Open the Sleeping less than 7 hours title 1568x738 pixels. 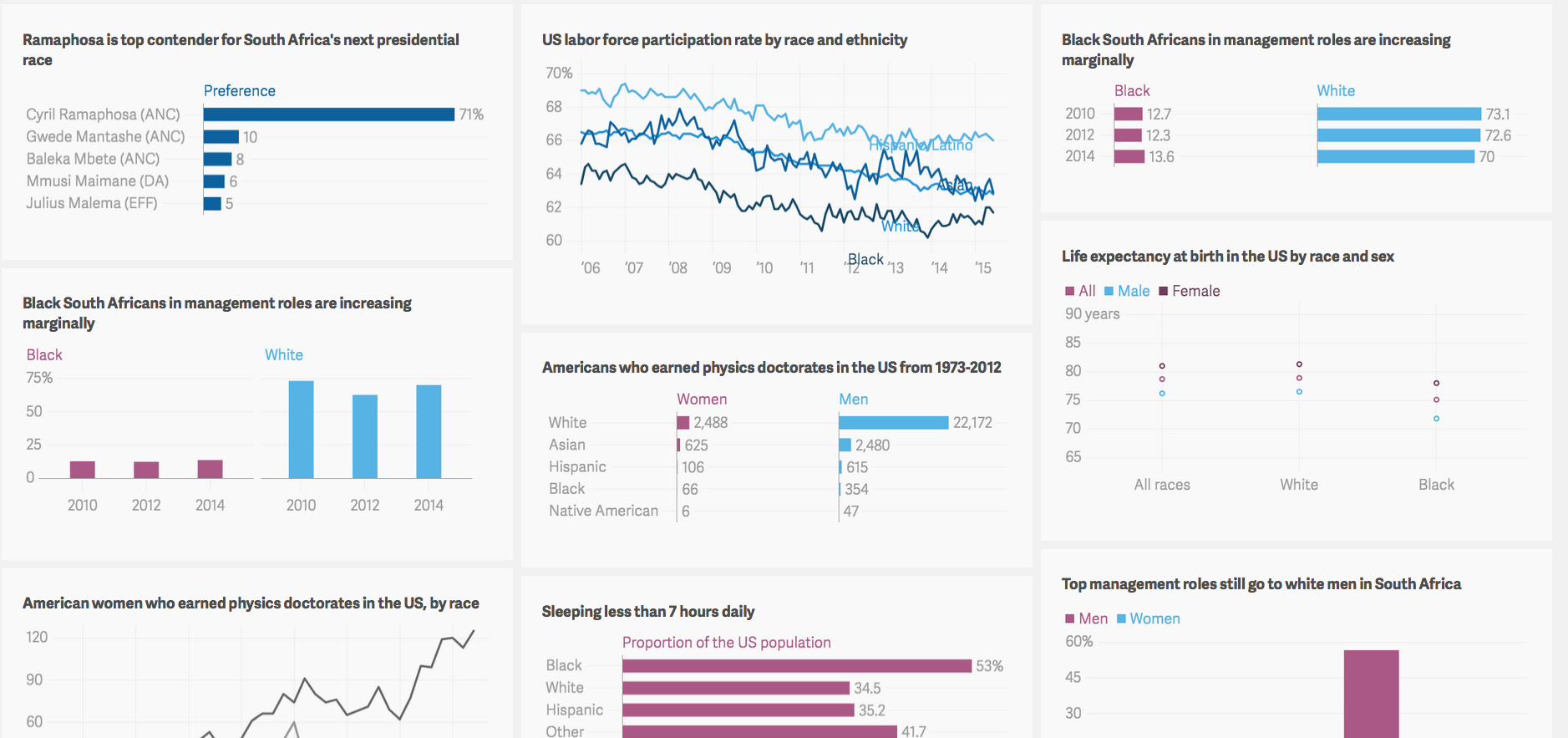[x=647, y=611]
